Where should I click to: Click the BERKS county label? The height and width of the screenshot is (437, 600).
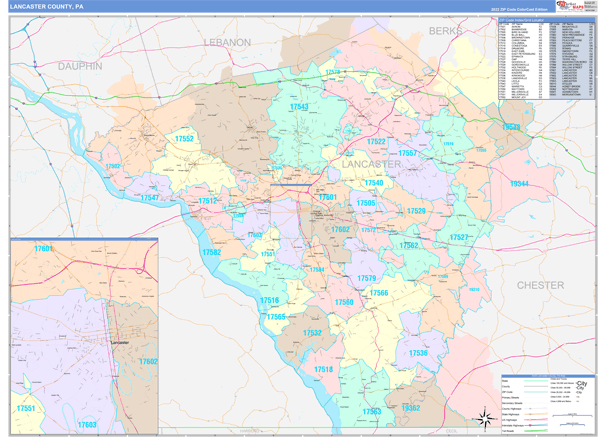[446, 32]
